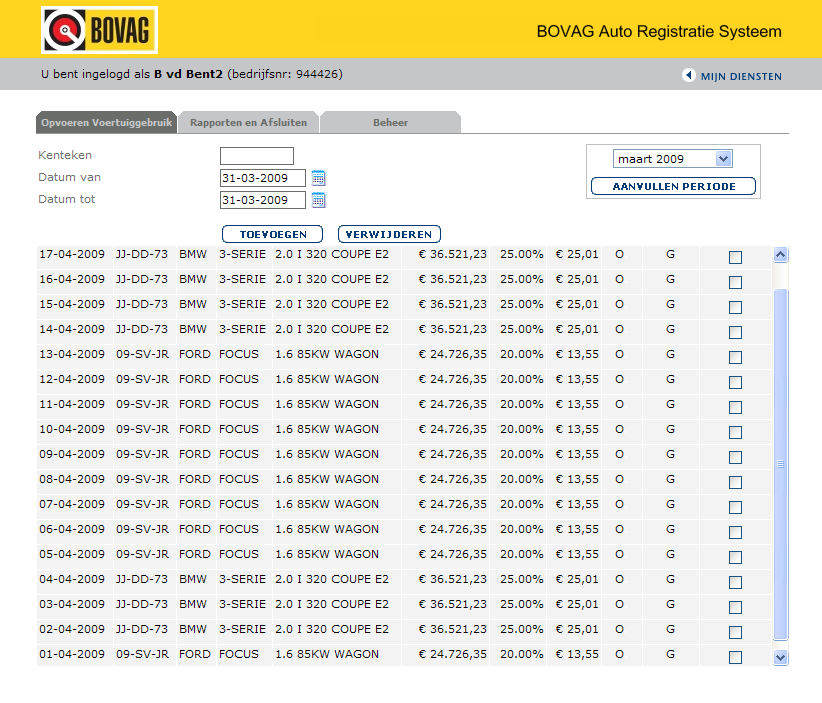The image size is (822, 703).
Task: Open the Mijn Diensten link
Action: [741, 77]
